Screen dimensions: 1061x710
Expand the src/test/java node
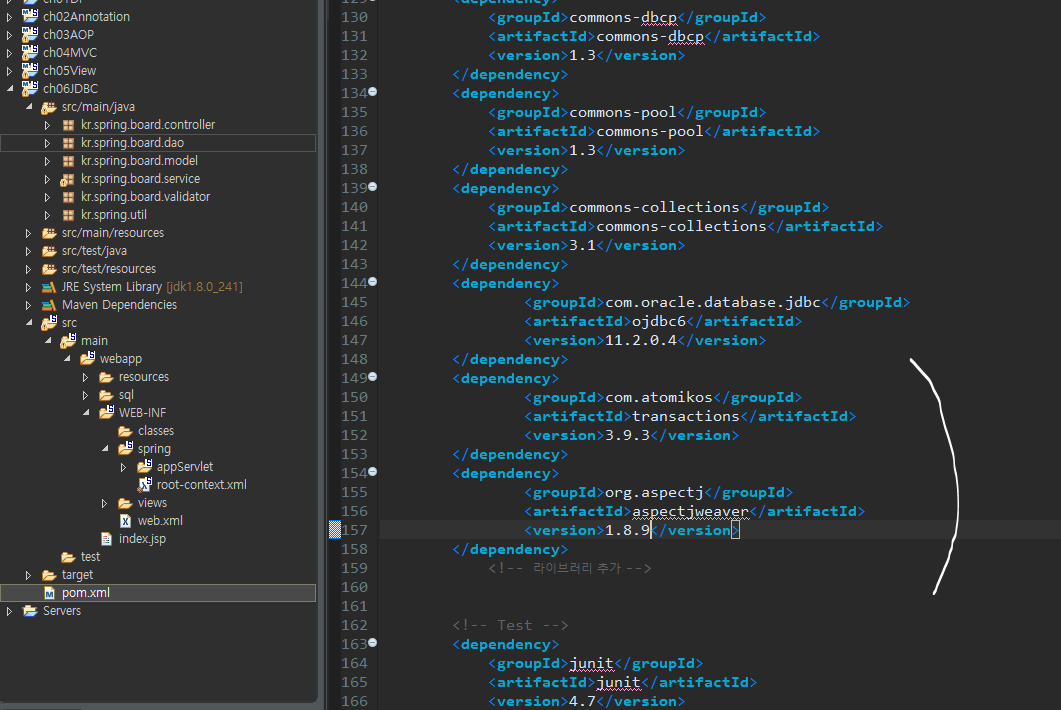click(x=28, y=251)
